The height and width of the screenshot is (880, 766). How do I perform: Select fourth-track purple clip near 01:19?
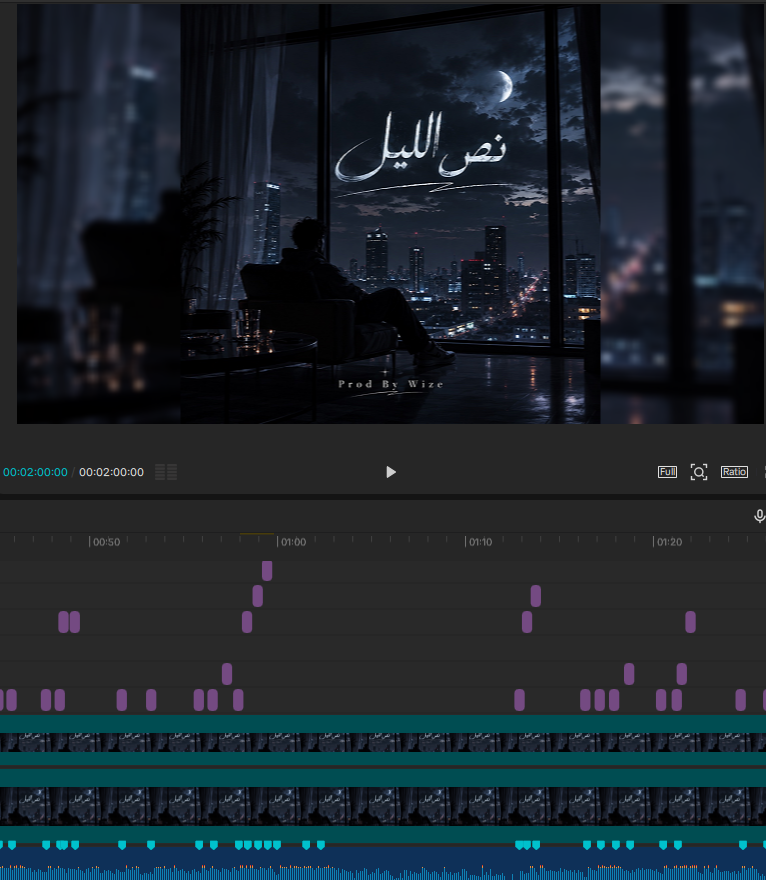pos(629,674)
